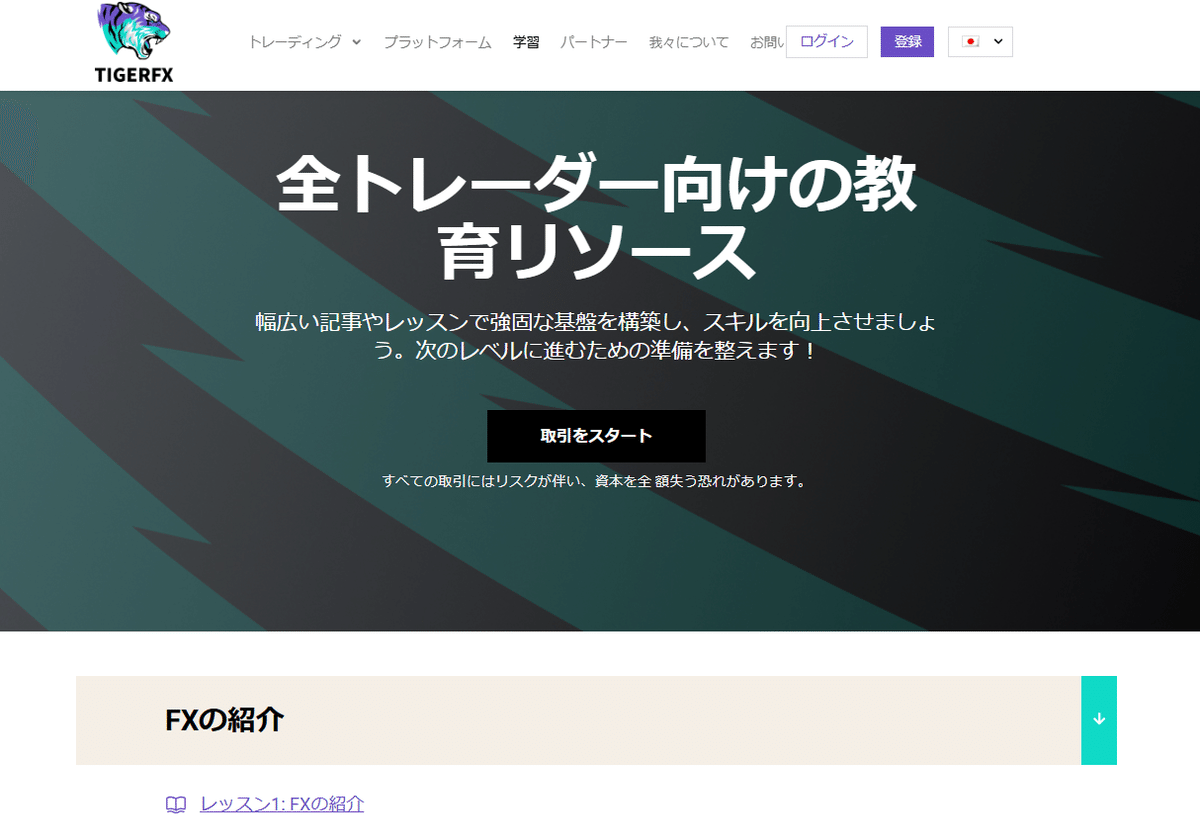Viewport: 1200px width, 832px height.
Task: Click the ログイン button
Action: pos(826,42)
